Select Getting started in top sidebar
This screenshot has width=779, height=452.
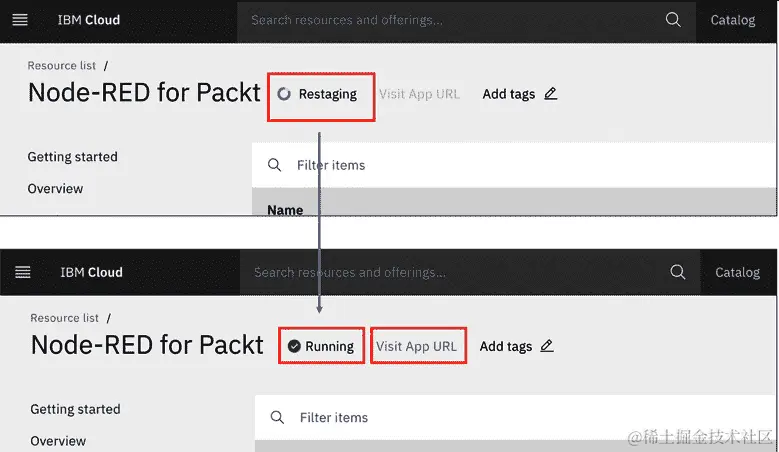click(73, 157)
